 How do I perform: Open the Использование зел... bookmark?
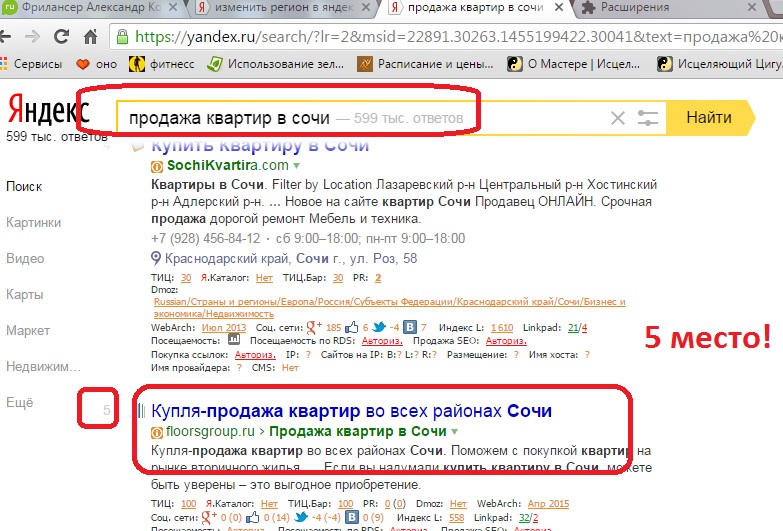(x=275, y=64)
